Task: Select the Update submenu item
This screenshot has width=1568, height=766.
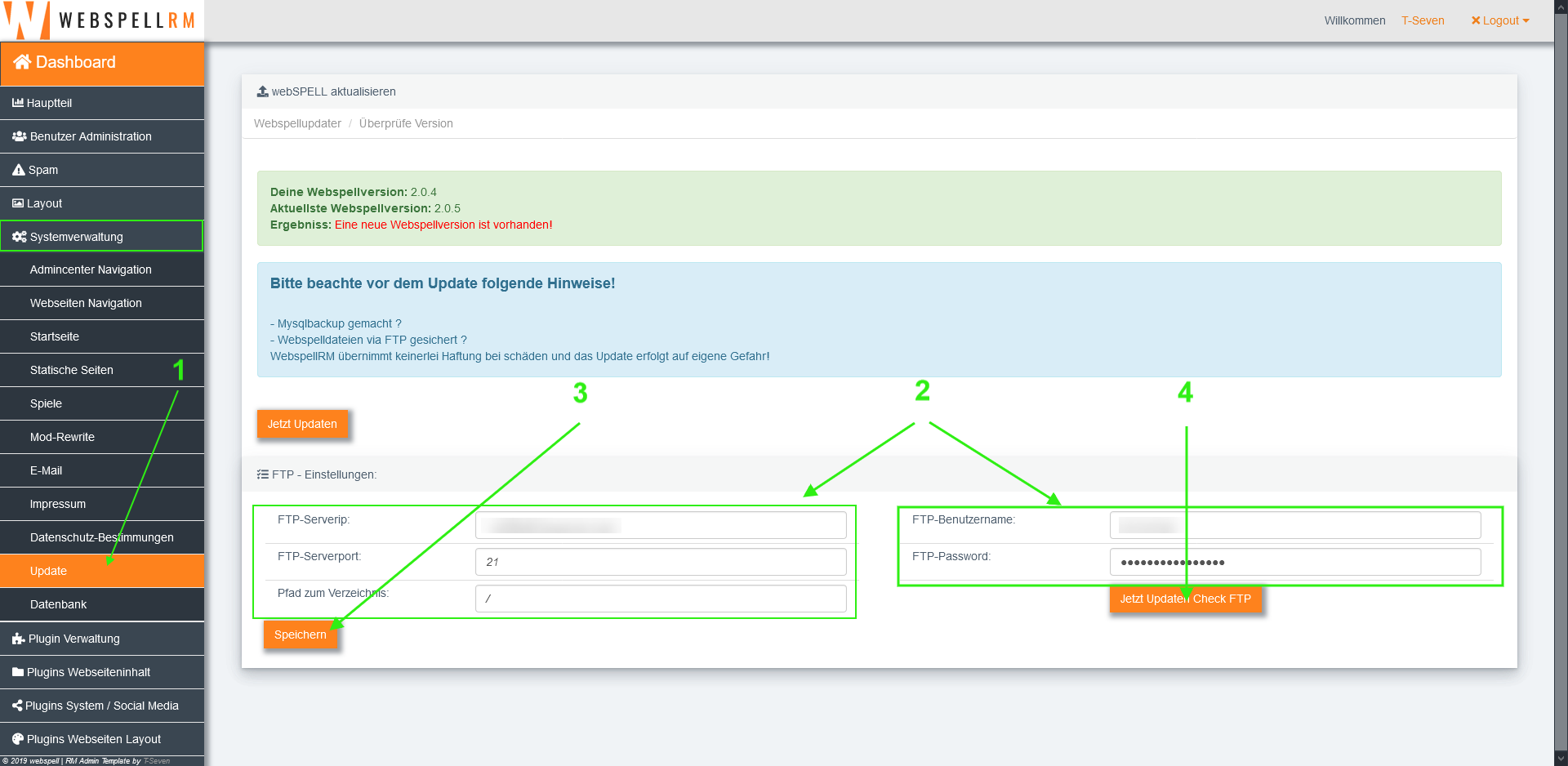Action: [102, 571]
